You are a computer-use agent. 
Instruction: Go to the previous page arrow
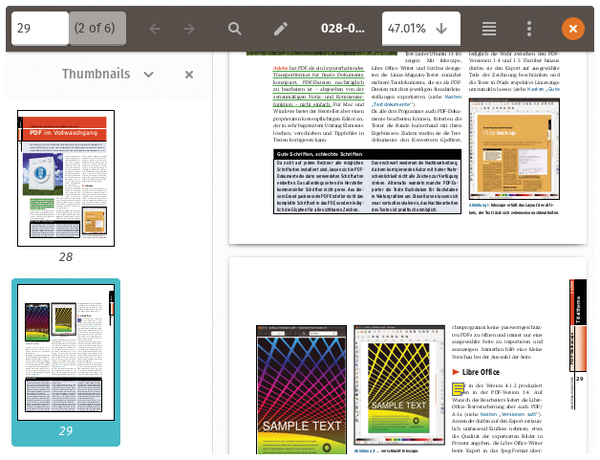tap(155, 28)
